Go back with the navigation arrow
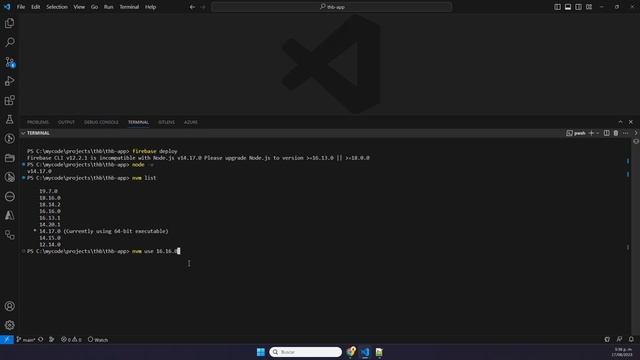The image size is (640, 360). click(192, 7)
